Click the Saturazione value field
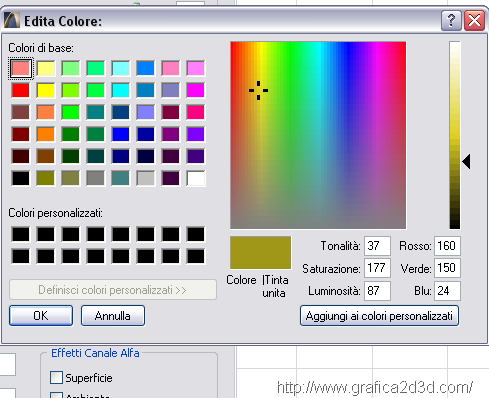Screen dimensions: 489x398 [x=377, y=268]
